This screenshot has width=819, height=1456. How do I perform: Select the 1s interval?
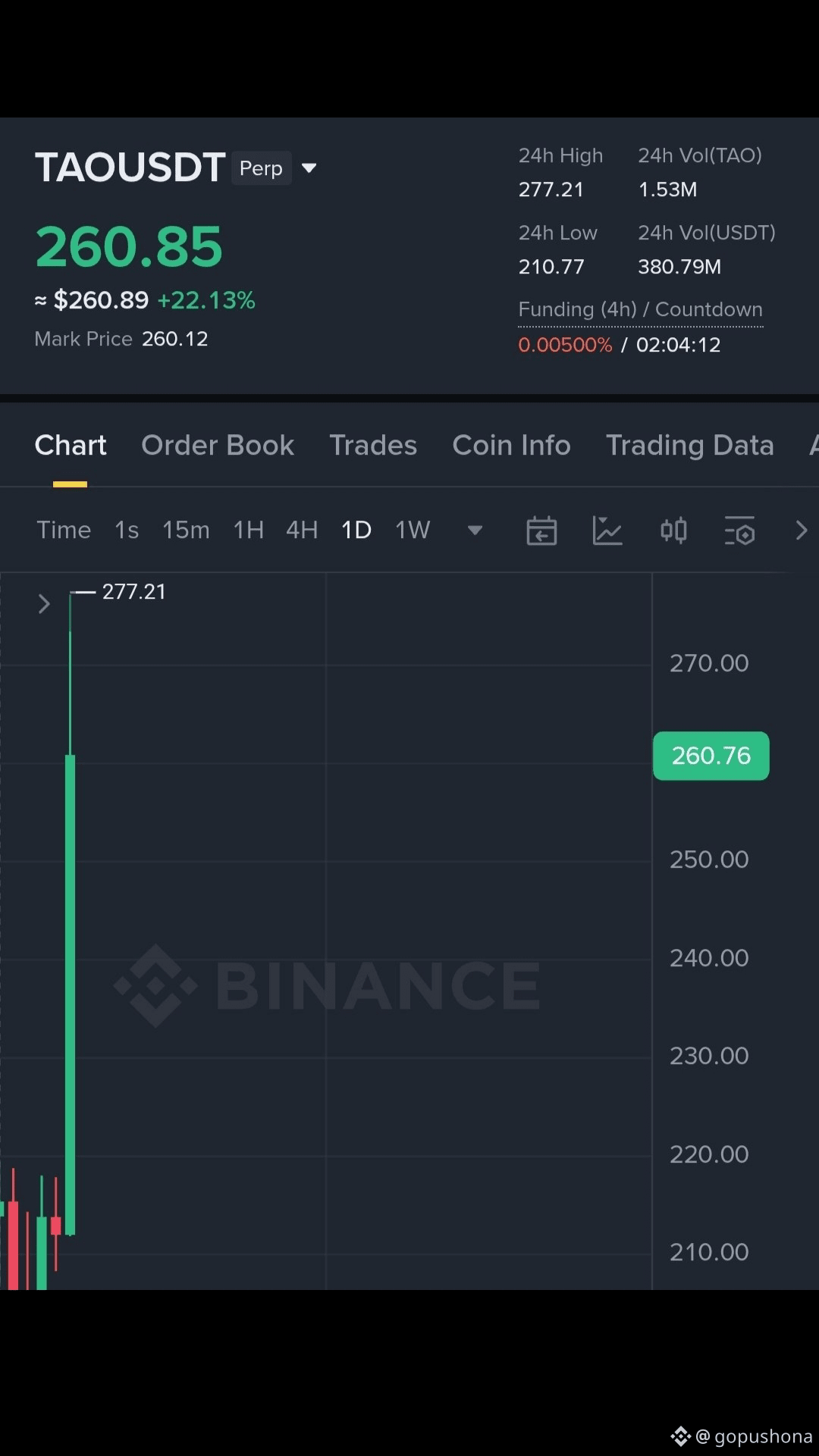click(127, 530)
